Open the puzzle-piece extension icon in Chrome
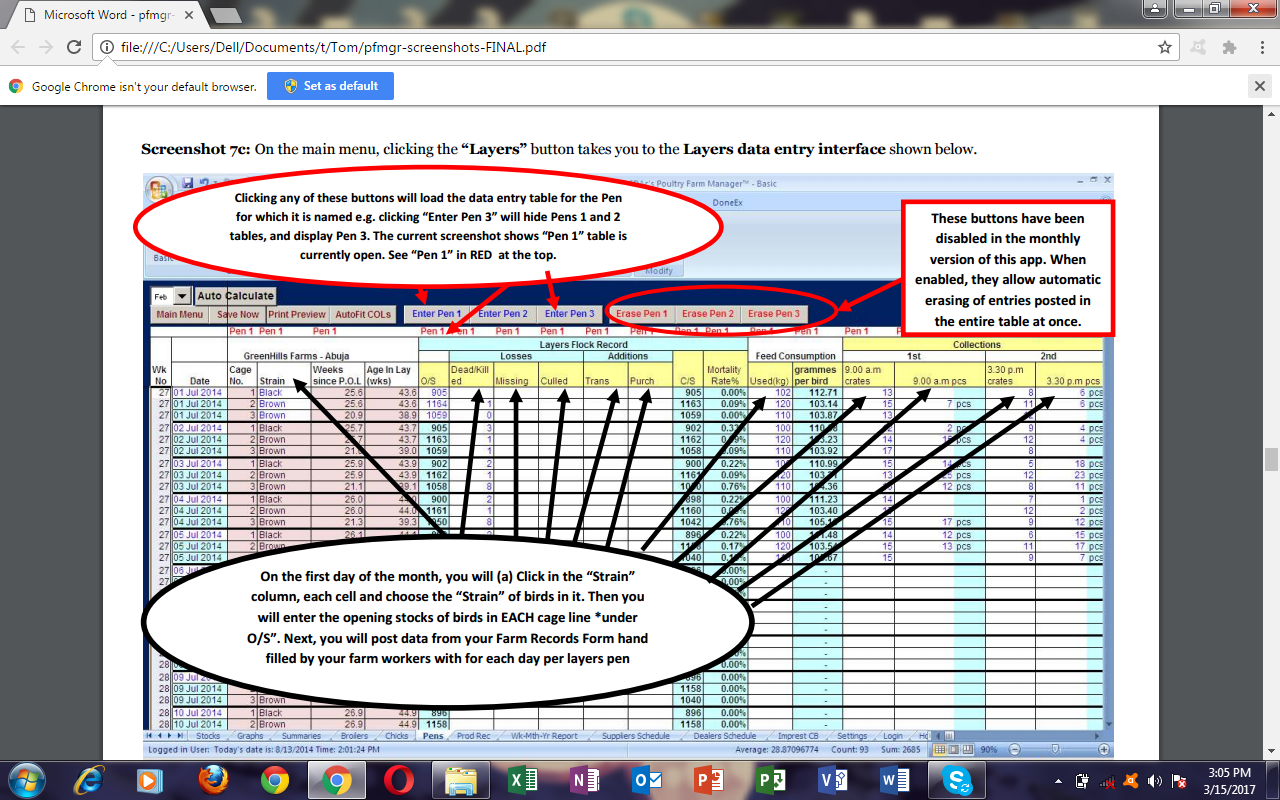 tap(1229, 47)
